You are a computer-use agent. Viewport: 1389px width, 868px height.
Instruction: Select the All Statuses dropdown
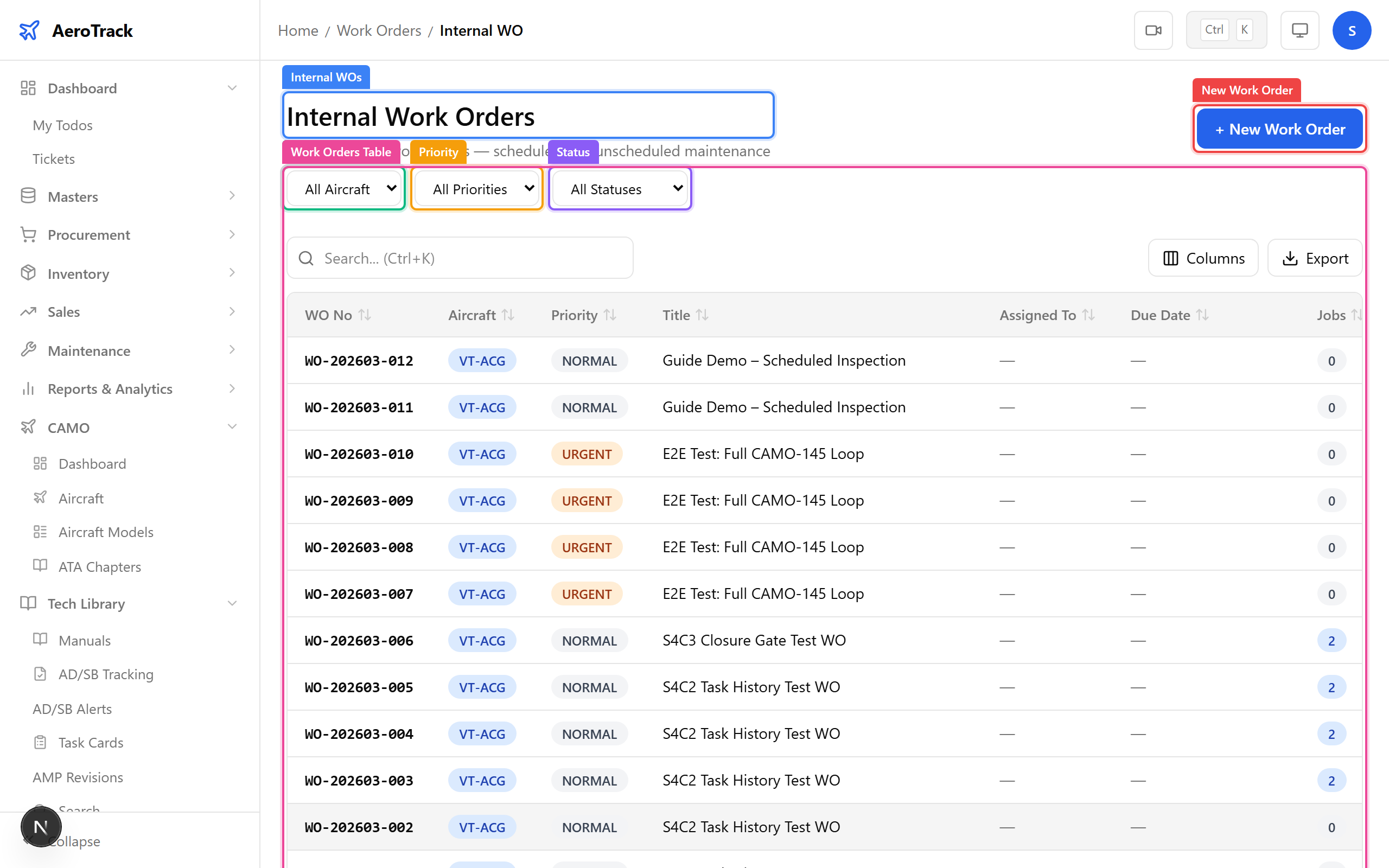click(619, 188)
